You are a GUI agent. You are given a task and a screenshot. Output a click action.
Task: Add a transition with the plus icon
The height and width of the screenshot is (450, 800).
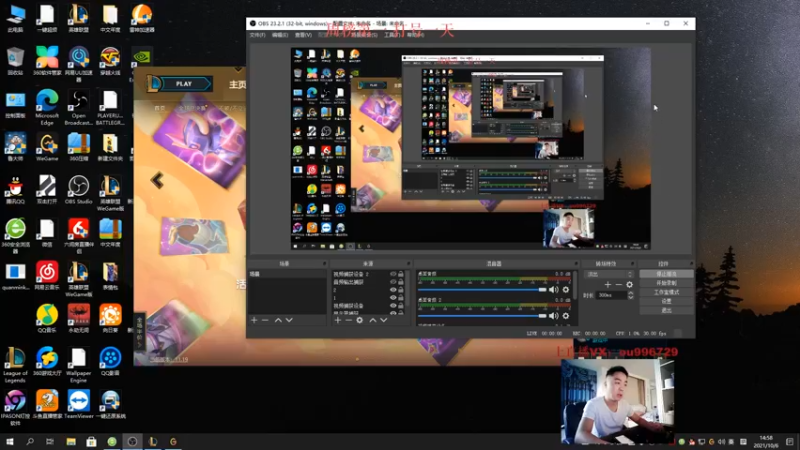point(608,285)
